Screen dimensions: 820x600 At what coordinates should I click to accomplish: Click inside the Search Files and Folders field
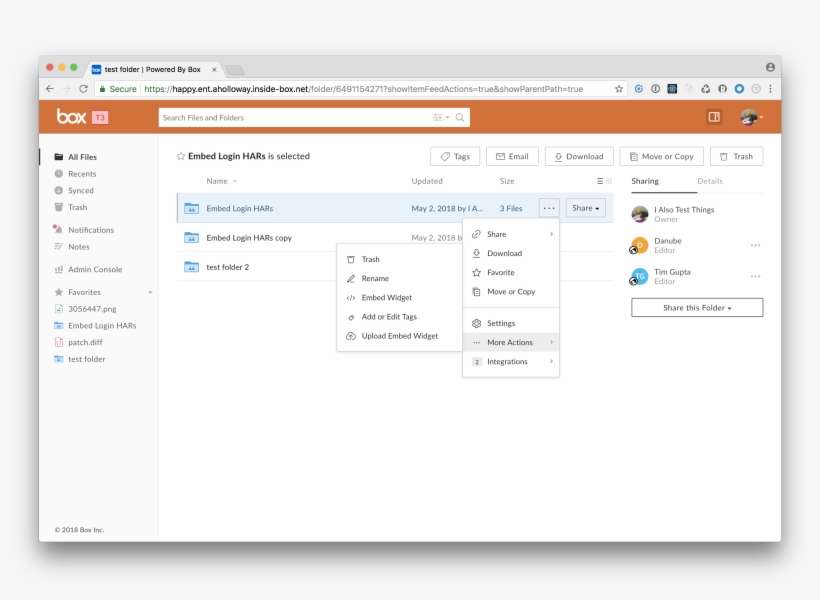280,117
